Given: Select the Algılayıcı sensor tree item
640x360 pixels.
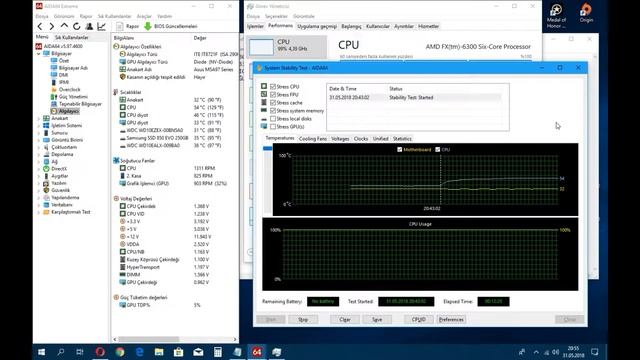Looking at the screenshot, I should 69,111.
